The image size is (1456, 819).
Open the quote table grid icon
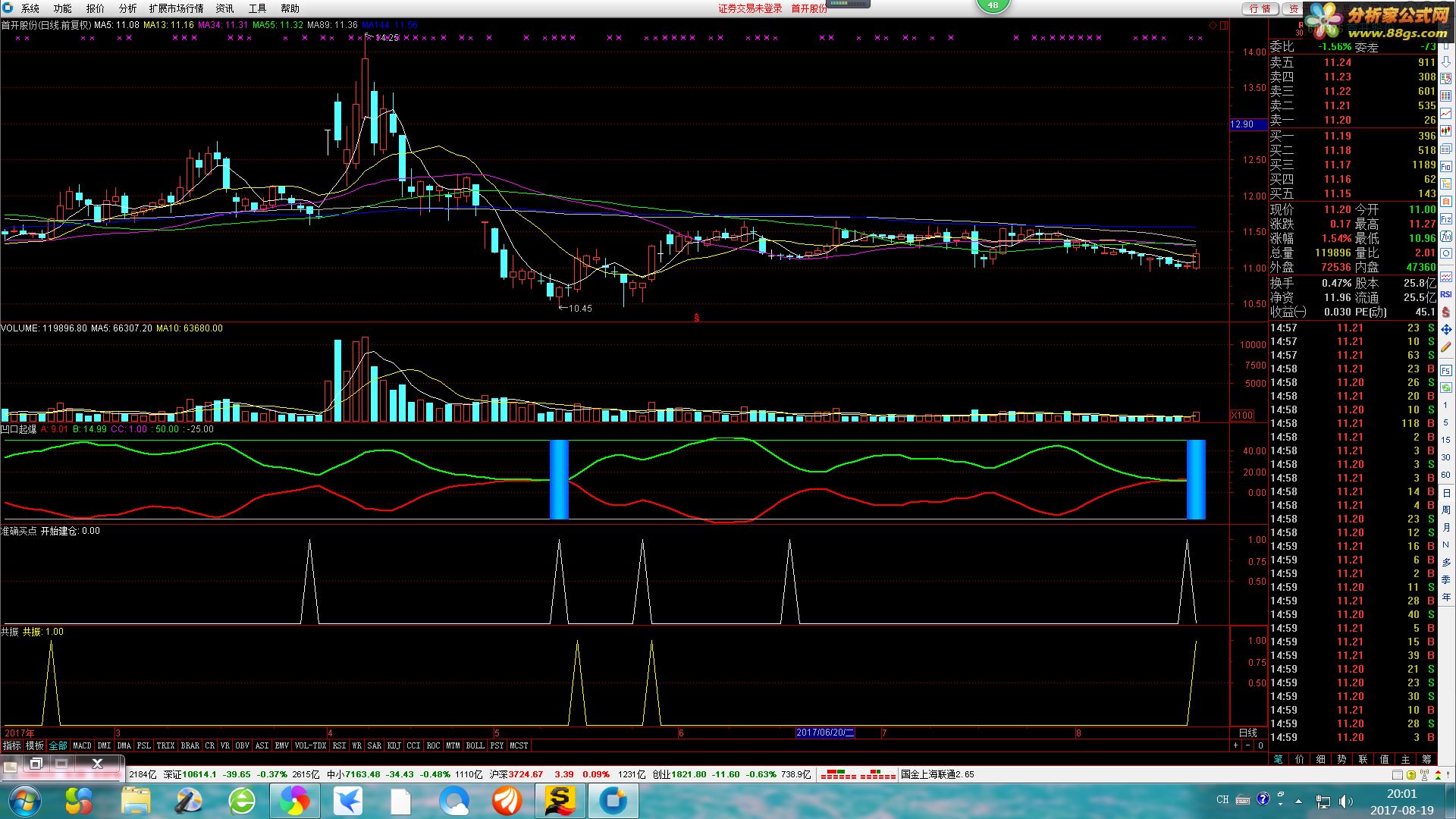(1446, 95)
